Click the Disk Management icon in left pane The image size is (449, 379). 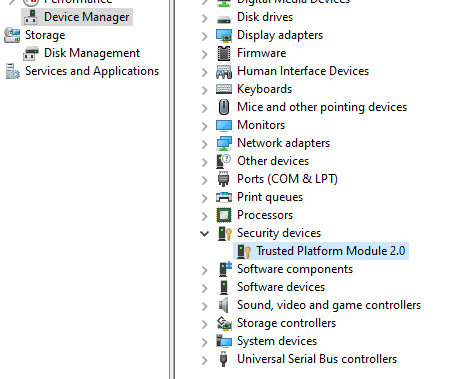coord(31,53)
